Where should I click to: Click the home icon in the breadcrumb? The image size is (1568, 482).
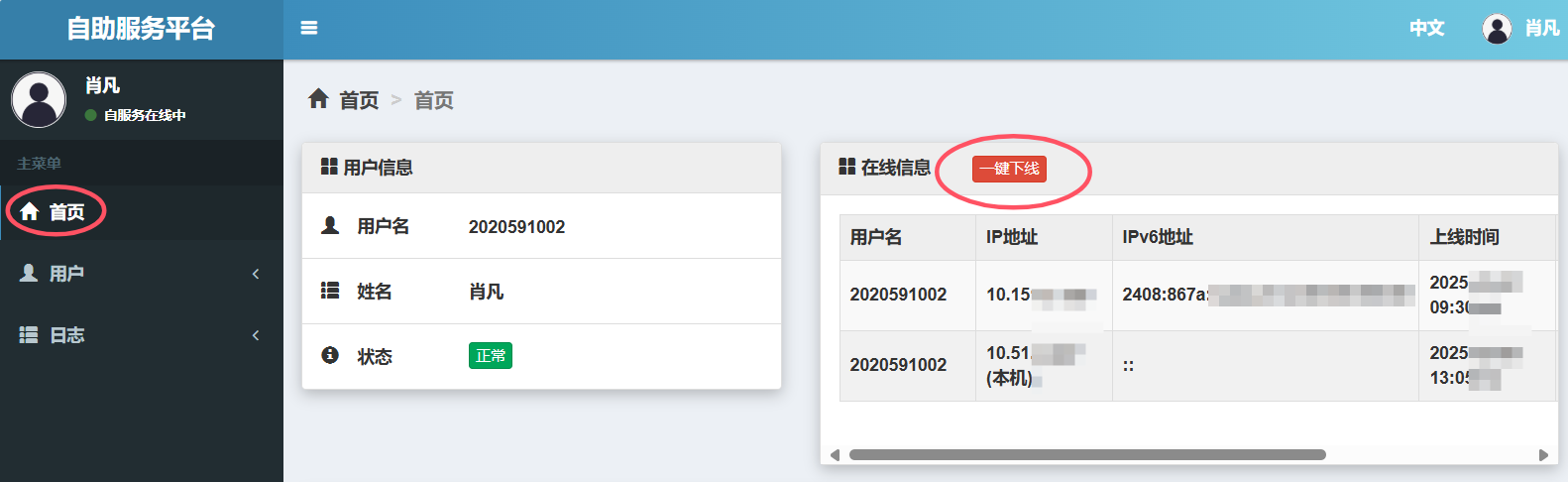pos(318,99)
